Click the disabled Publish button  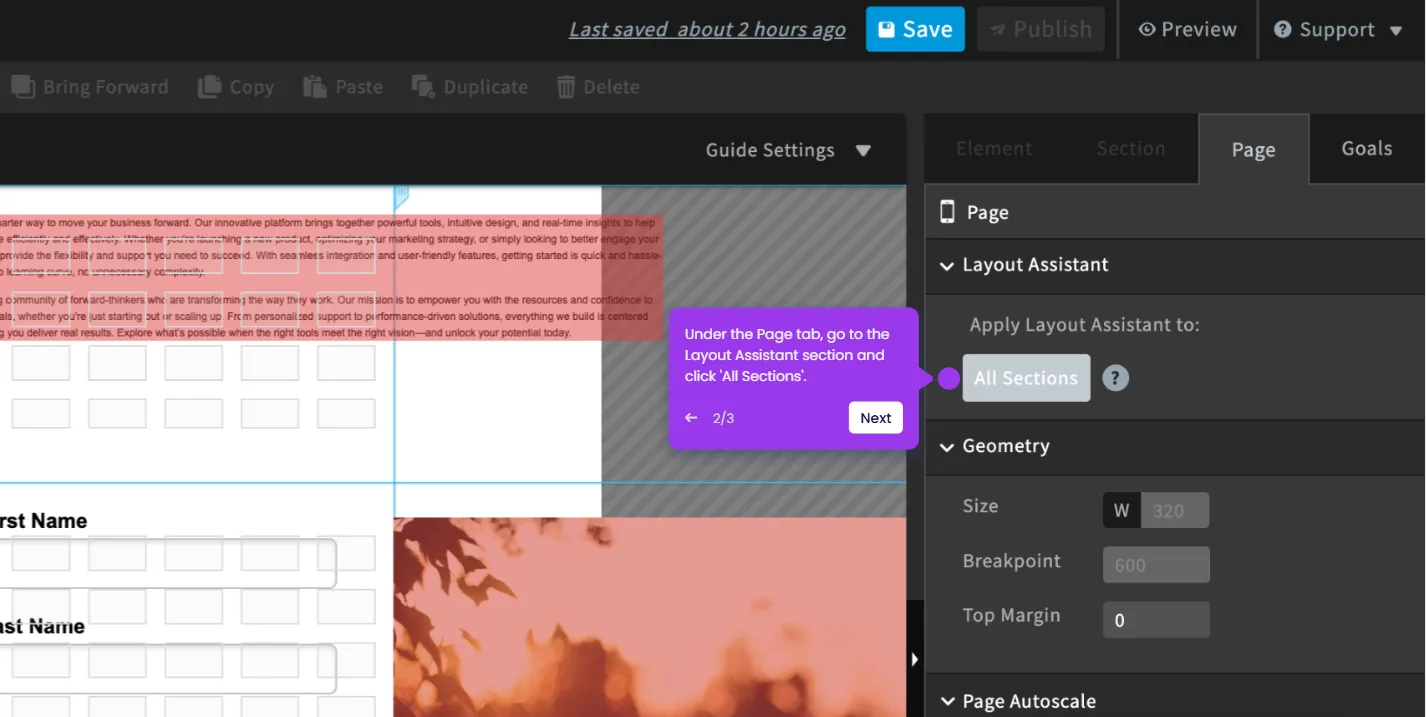pos(1041,29)
